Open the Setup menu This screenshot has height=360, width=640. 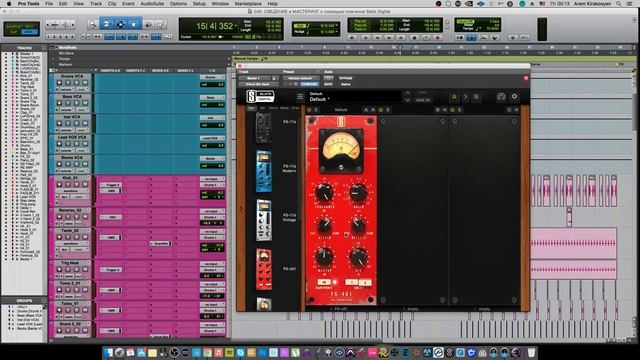pyautogui.click(x=199, y=4)
